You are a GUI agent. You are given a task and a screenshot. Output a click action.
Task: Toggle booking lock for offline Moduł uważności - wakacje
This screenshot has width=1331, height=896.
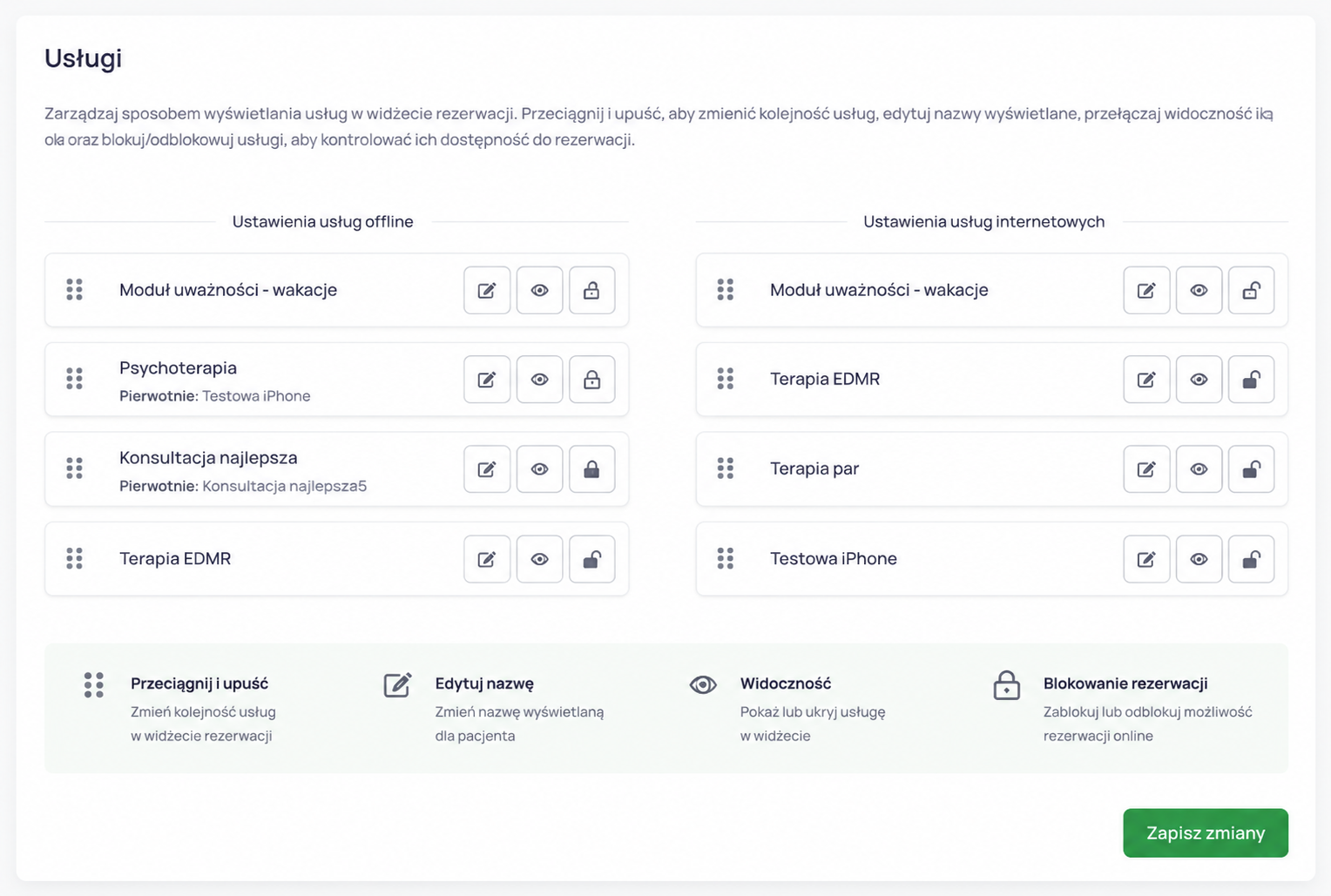tap(591, 290)
